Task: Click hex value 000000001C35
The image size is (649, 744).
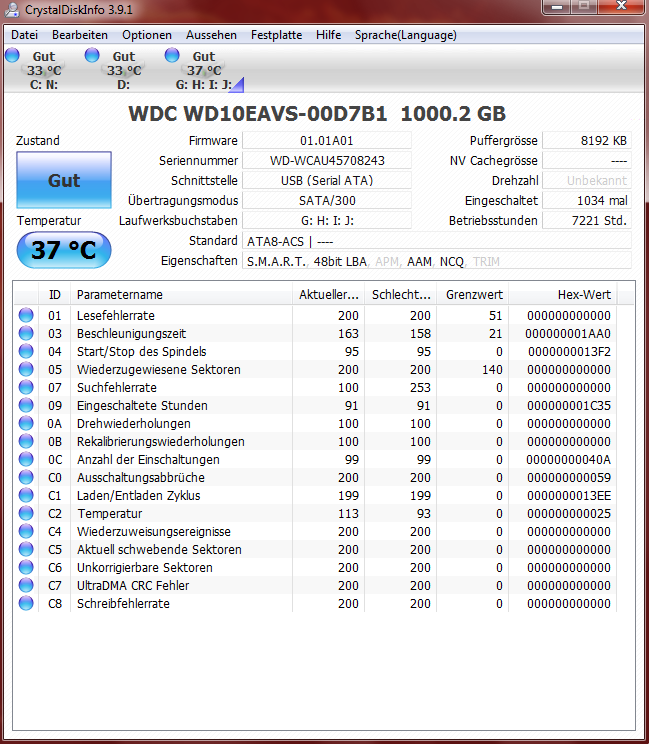Action: point(569,406)
